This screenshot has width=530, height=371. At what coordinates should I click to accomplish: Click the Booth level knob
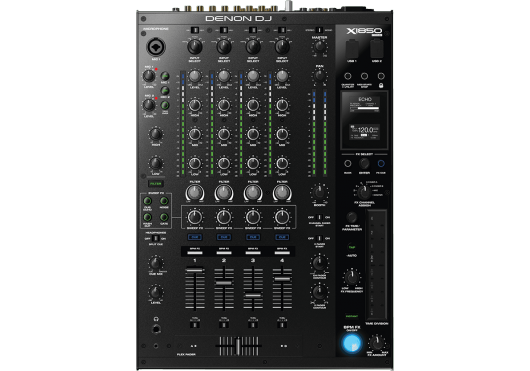(319, 193)
